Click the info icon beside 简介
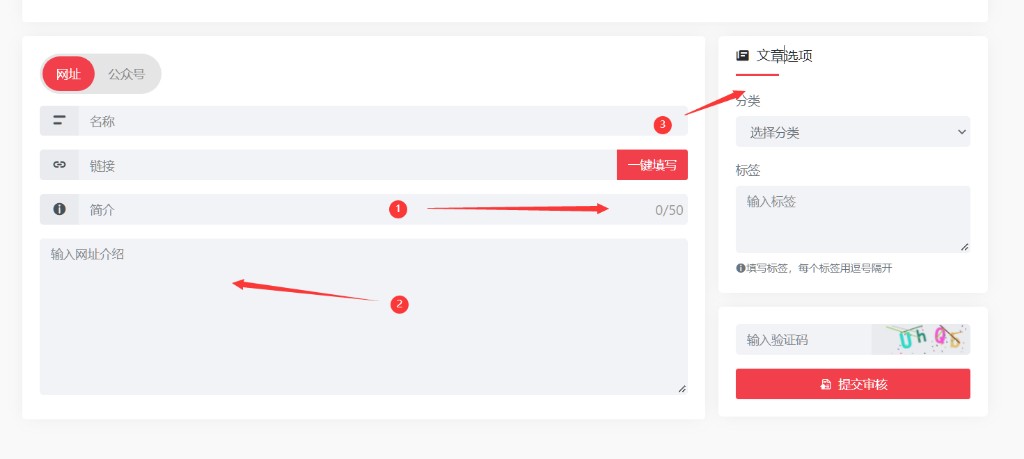This screenshot has width=1024, height=459. 59,209
